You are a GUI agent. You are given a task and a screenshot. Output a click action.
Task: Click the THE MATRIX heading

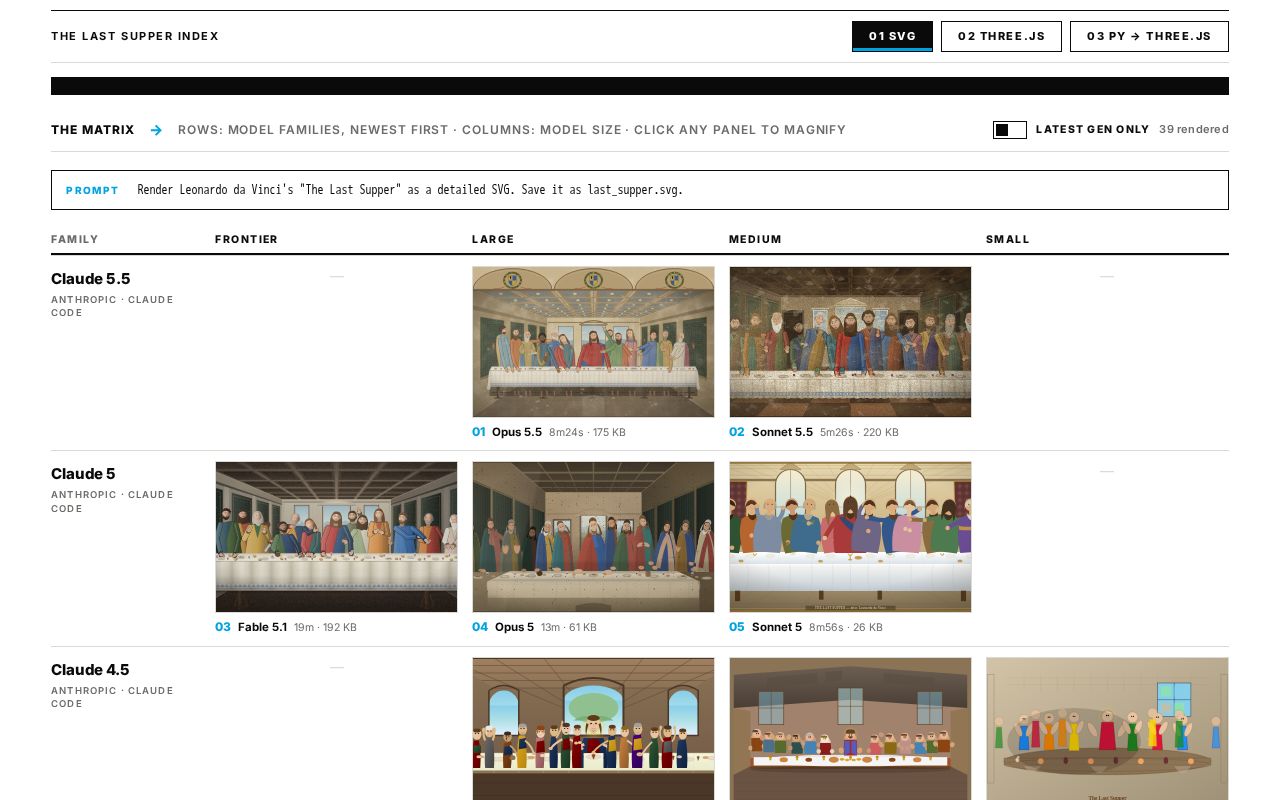click(92, 130)
